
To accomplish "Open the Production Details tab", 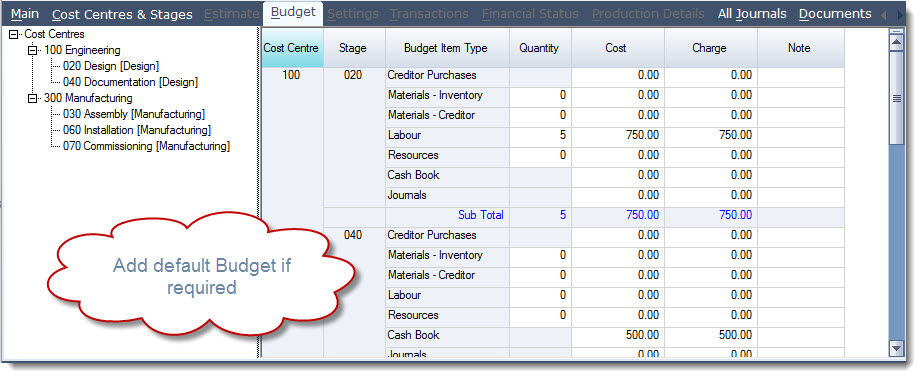I will pyautogui.click(x=648, y=14).
